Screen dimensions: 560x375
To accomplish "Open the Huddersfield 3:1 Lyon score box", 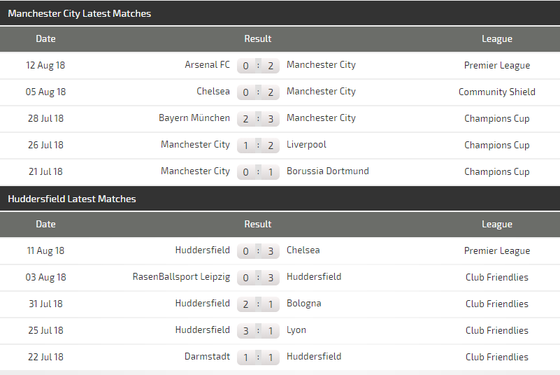I will pos(258,331).
